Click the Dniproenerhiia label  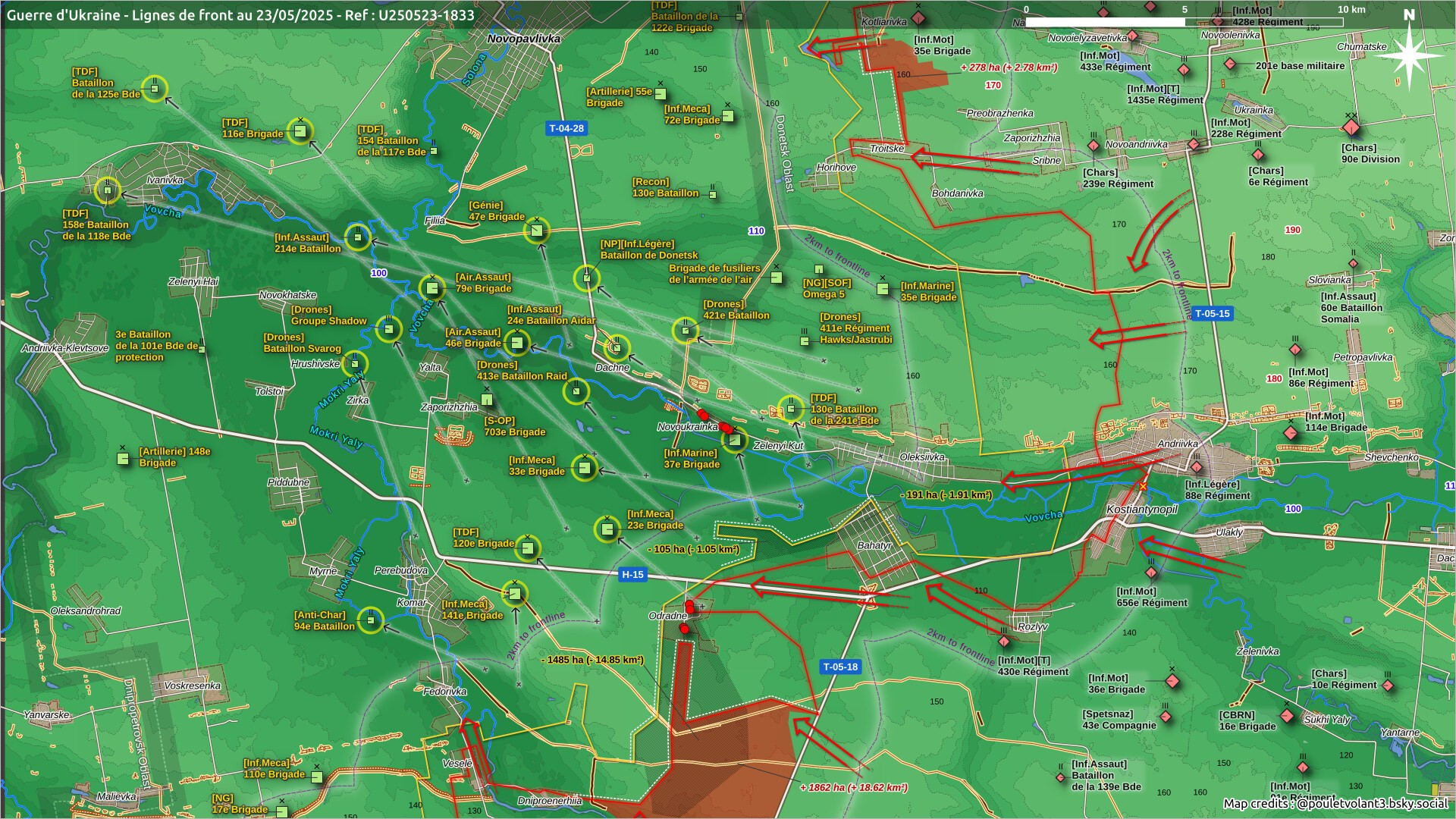(x=550, y=801)
